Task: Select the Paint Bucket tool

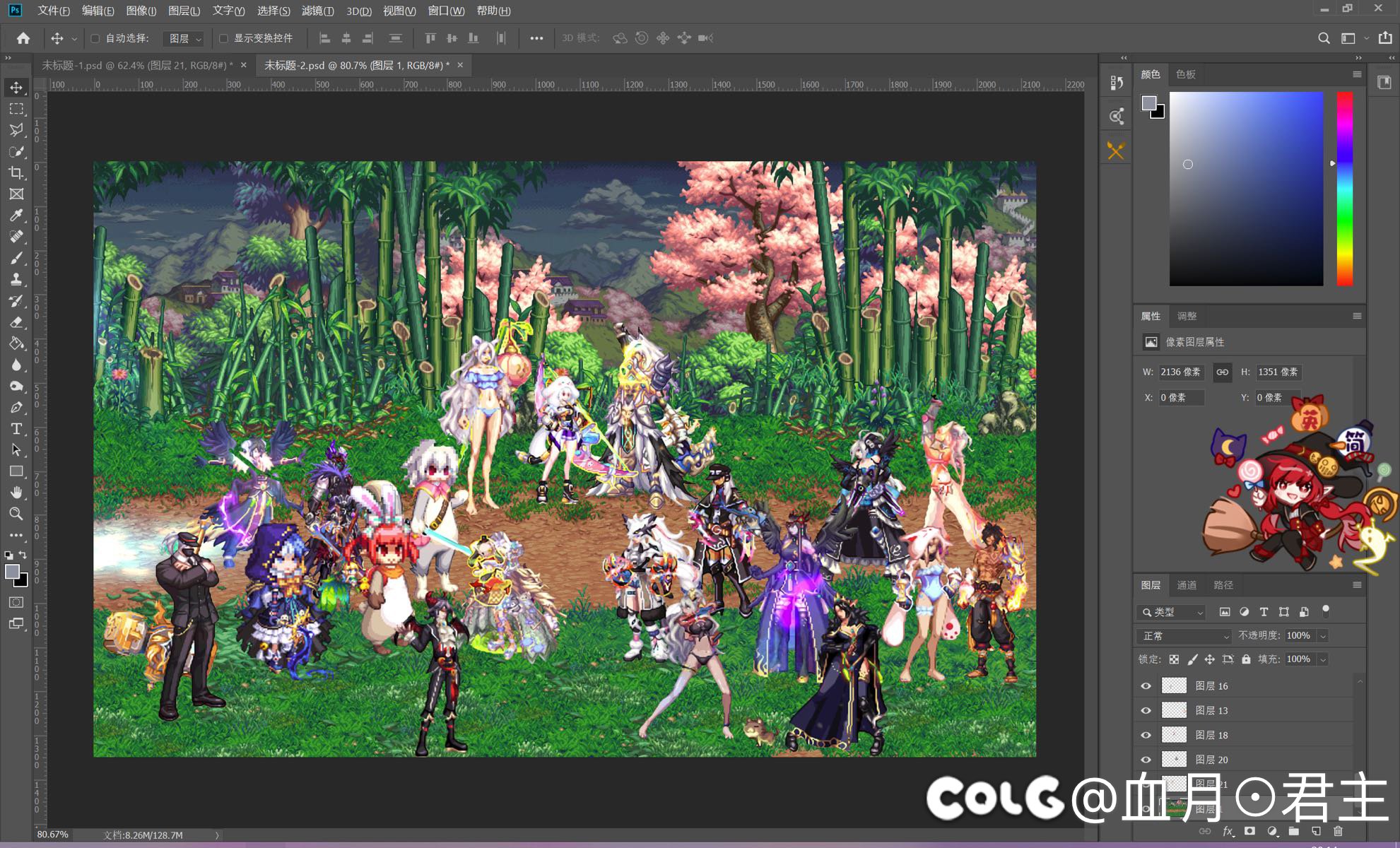Action: pyautogui.click(x=16, y=343)
